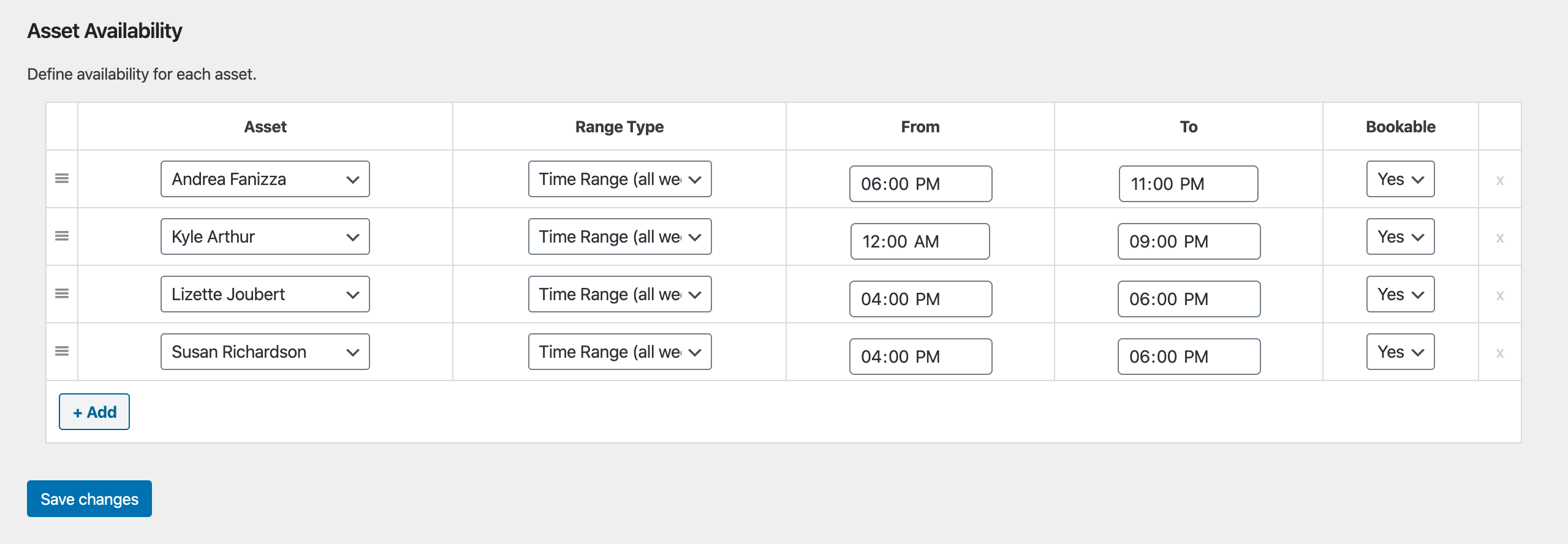Change range type for Susan Richardson row
The height and width of the screenshot is (544, 1568).
coord(619,352)
